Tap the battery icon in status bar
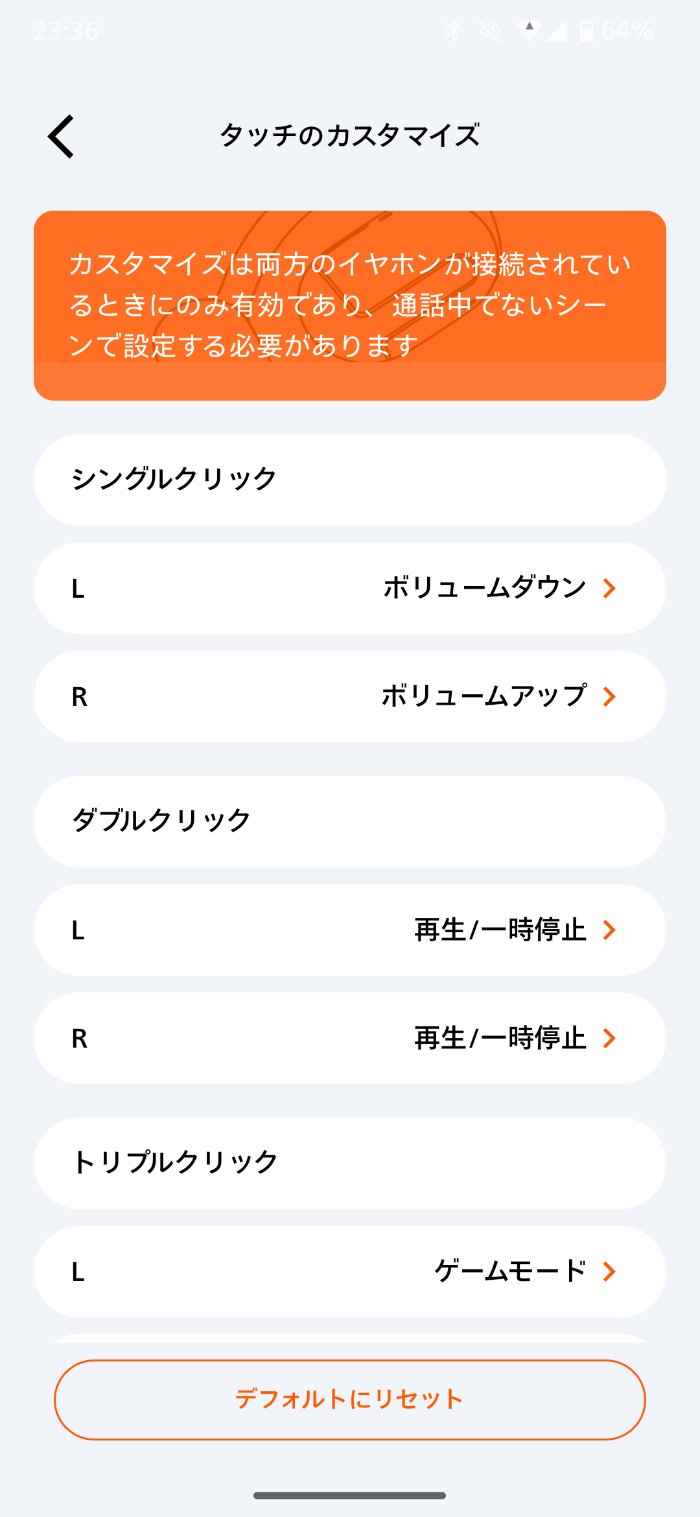700x1517 pixels. click(x=586, y=31)
